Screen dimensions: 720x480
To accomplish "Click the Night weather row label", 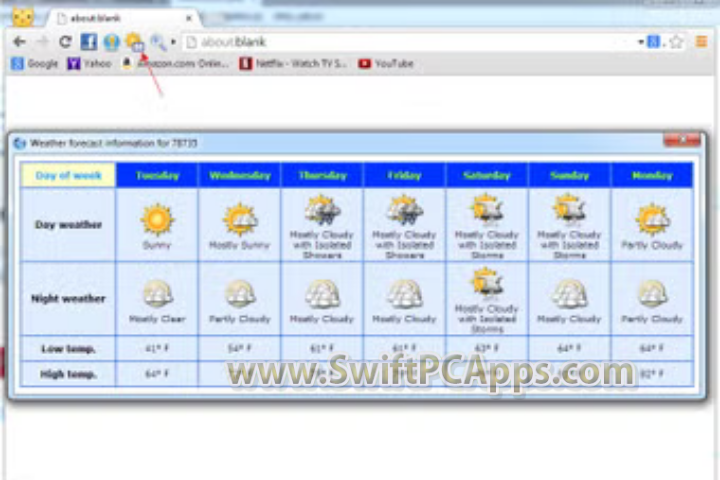I will [68, 299].
